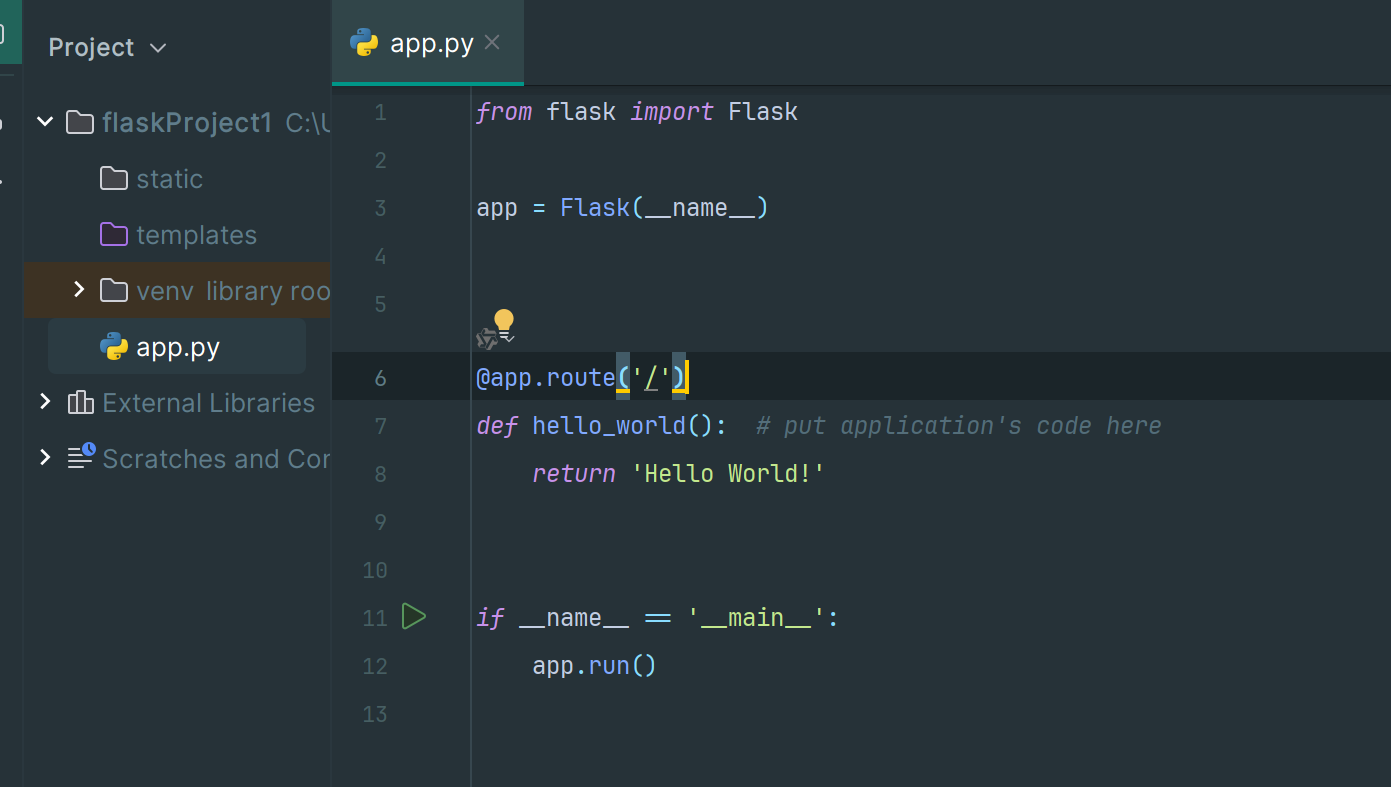Collapse the flaskProject1 root folder
The image size is (1391, 787).
45,122
